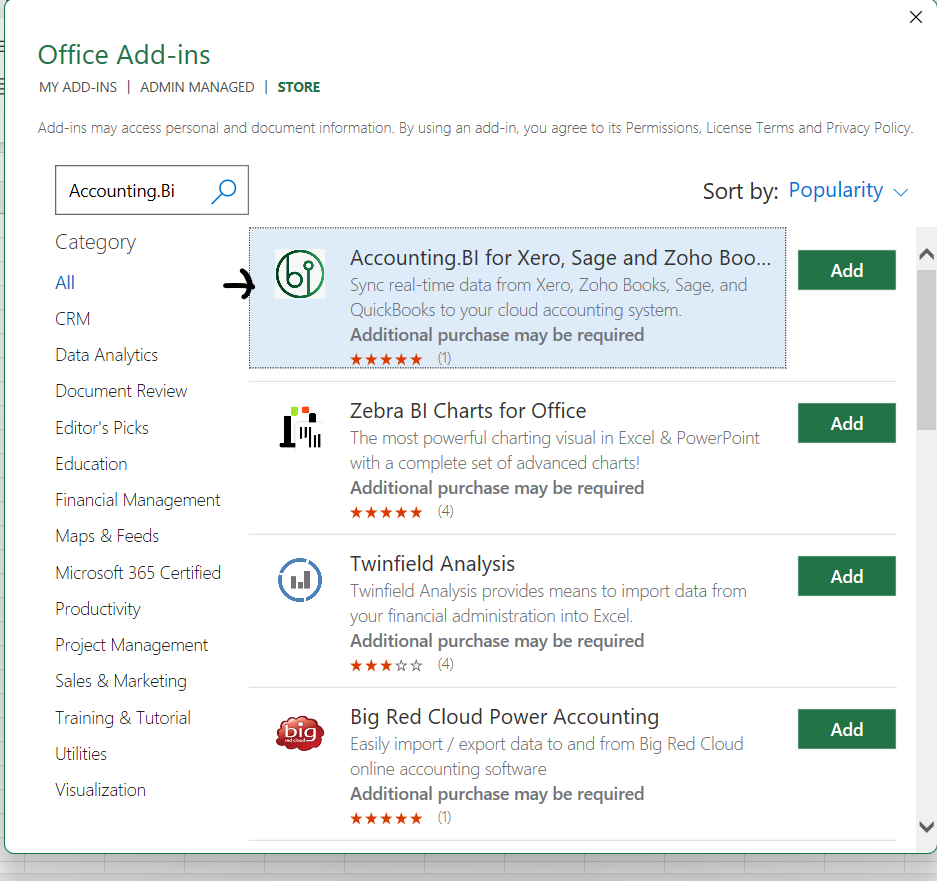Image resolution: width=937 pixels, height=881 pixels.
Task: Click the scroll down arrow of results list
Action: click(x=927, y=827)
